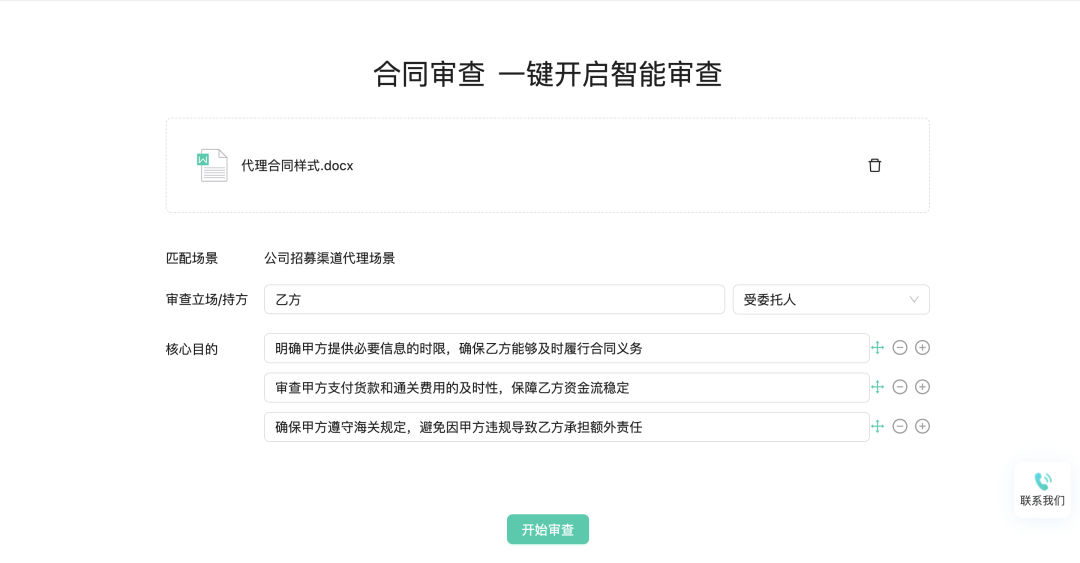Delete the uploaded 代理合同样式.docx file

tap(875, 165)
